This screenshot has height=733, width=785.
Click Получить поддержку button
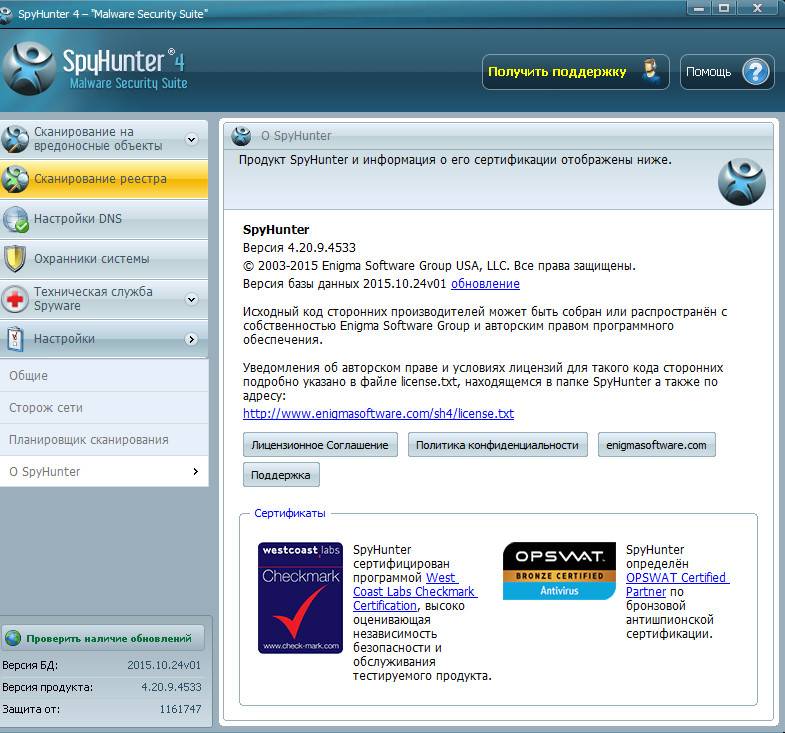(576, 72)
